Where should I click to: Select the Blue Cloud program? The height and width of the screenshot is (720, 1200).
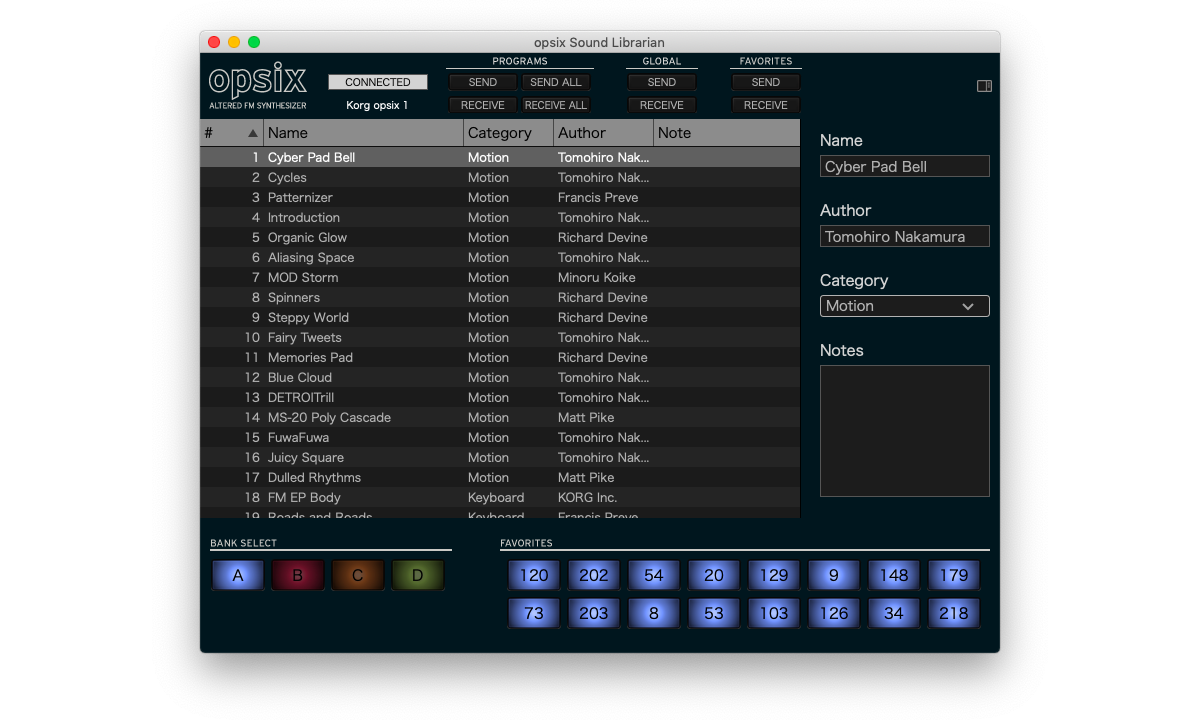pyautogui.click(x=500, y=377)
